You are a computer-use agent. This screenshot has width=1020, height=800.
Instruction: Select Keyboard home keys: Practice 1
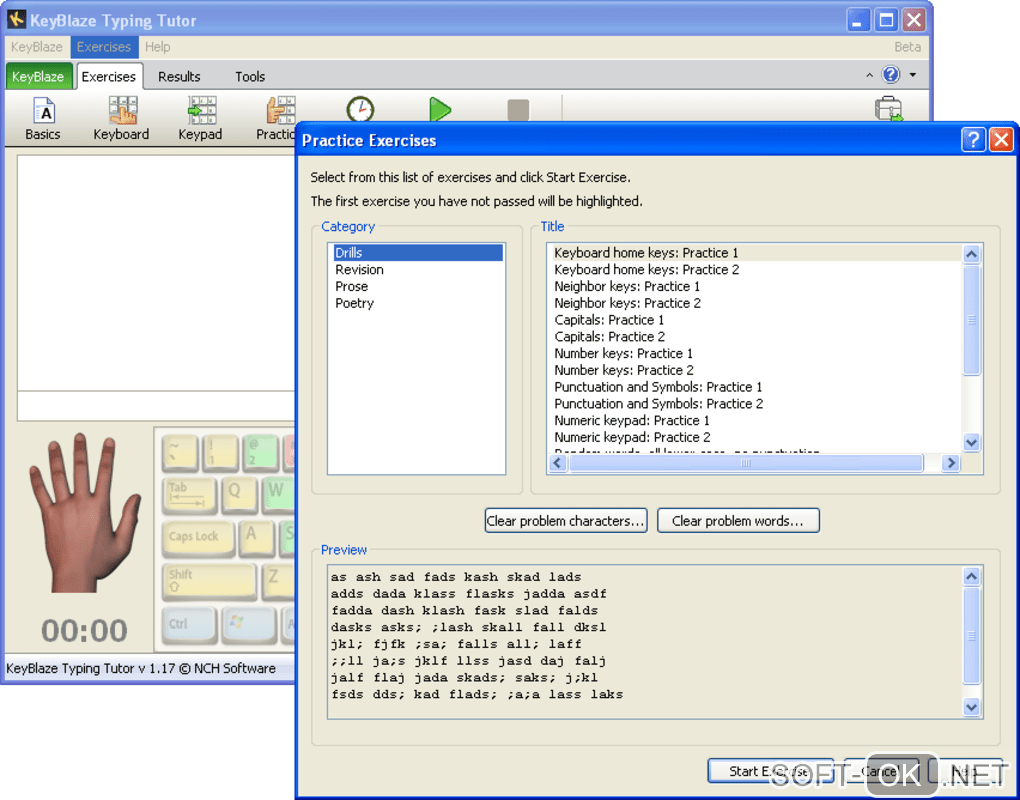755,252
